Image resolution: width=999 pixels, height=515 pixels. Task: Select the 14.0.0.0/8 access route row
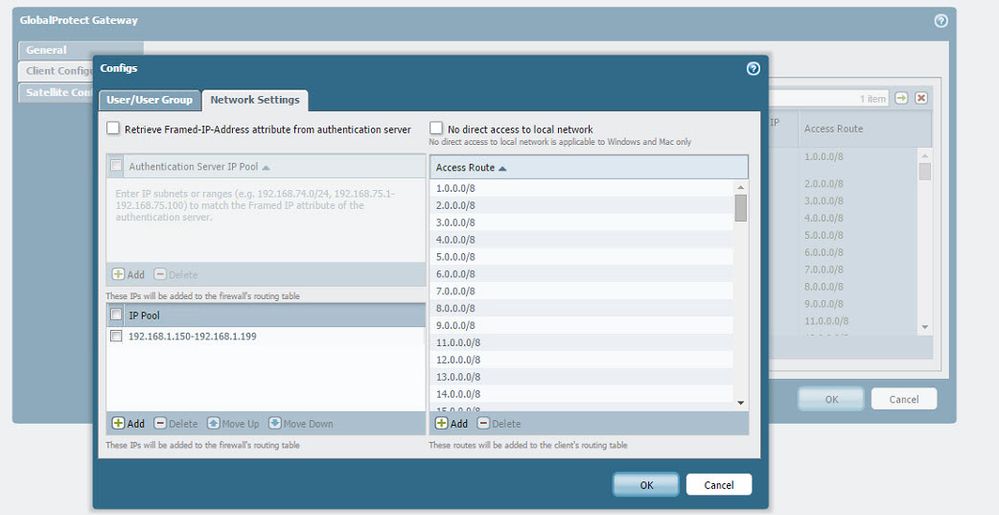click(x=582, y=395)
